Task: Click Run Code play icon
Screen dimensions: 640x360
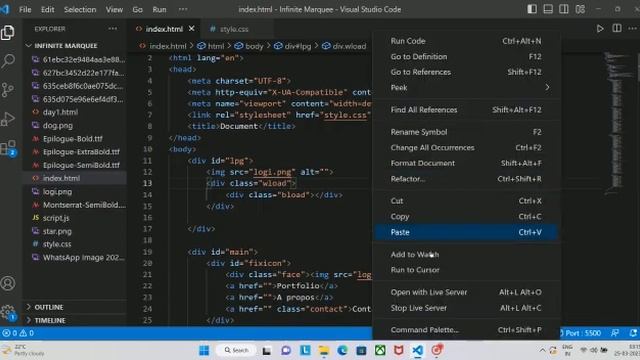Action: coord(600,29)
